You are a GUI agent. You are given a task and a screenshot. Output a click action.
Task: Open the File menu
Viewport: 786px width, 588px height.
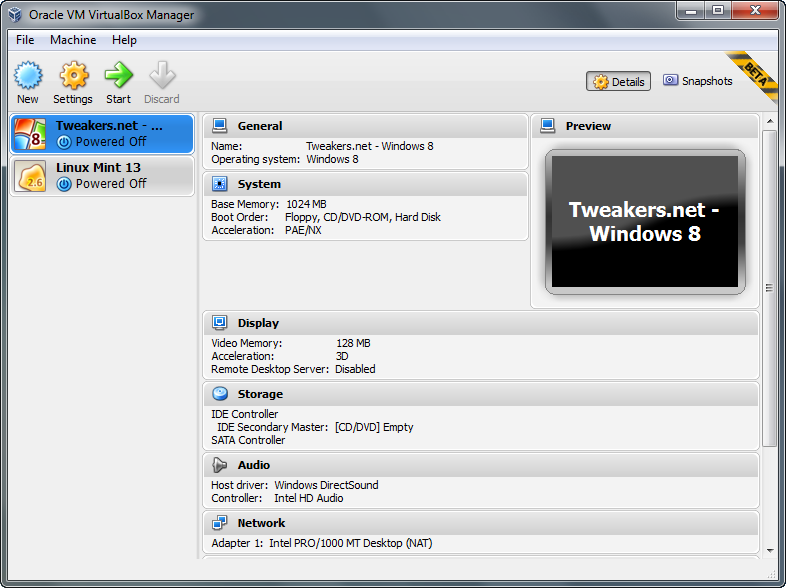(x=25, y=40)
